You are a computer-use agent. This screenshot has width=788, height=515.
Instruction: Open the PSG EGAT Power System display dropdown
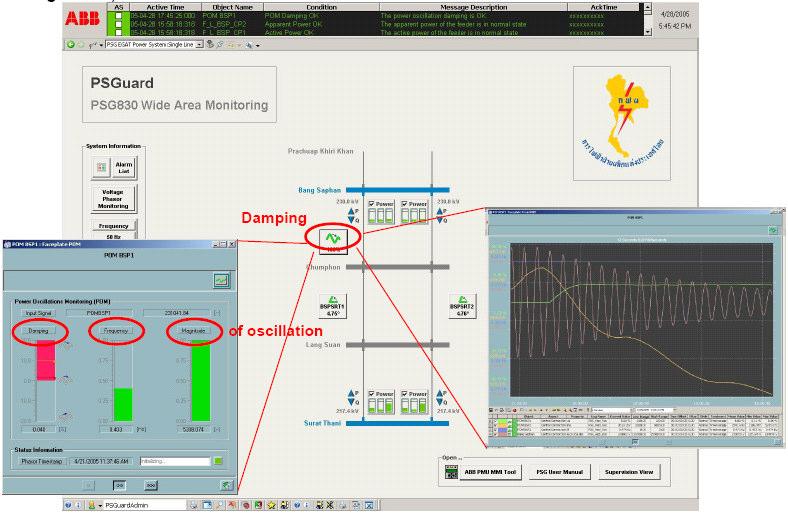tap(200, 45)
